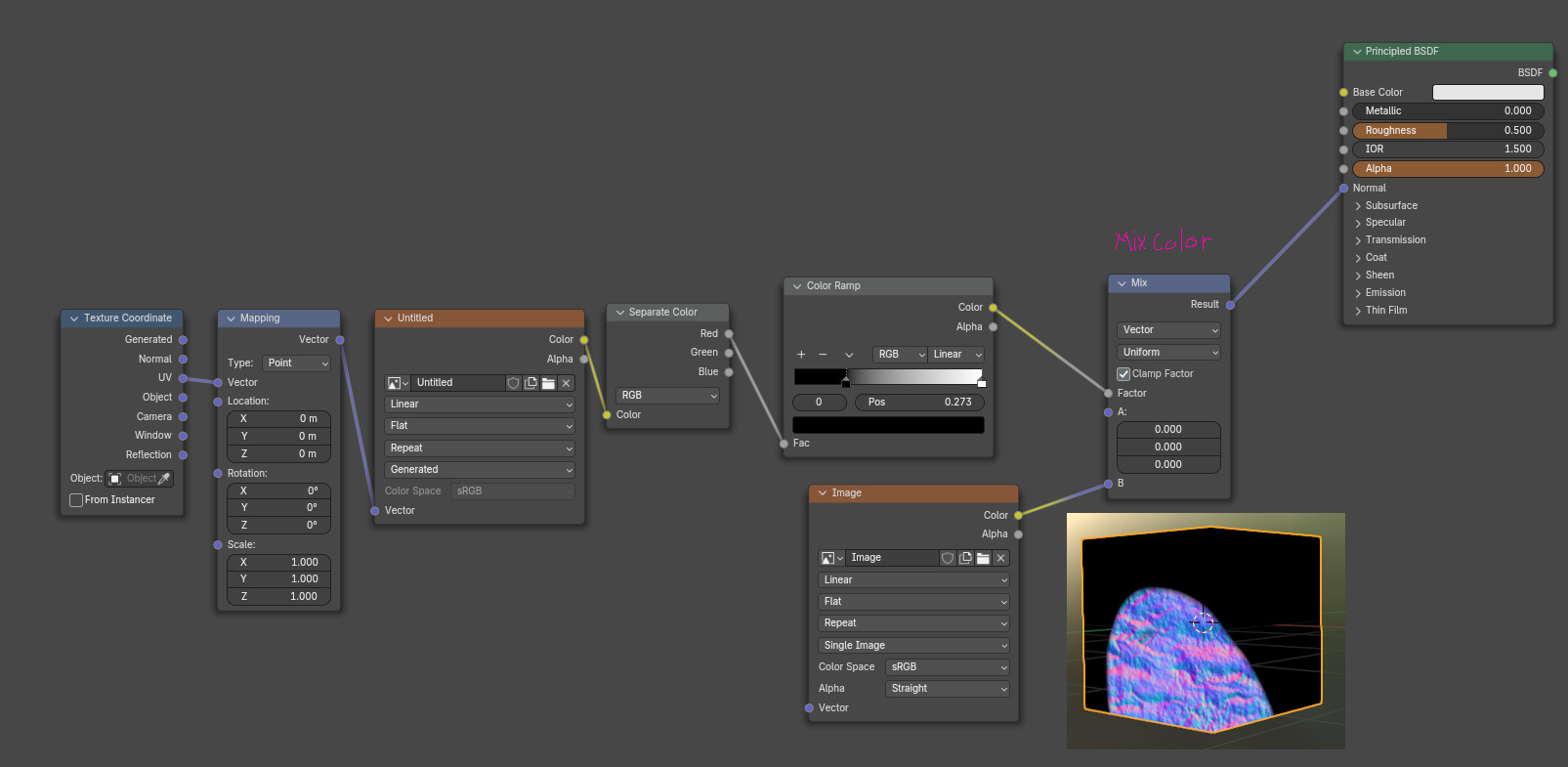Screen dimensions: 1568x767
Task: Click Metallic value field
Action: [x=1449, y=111]
